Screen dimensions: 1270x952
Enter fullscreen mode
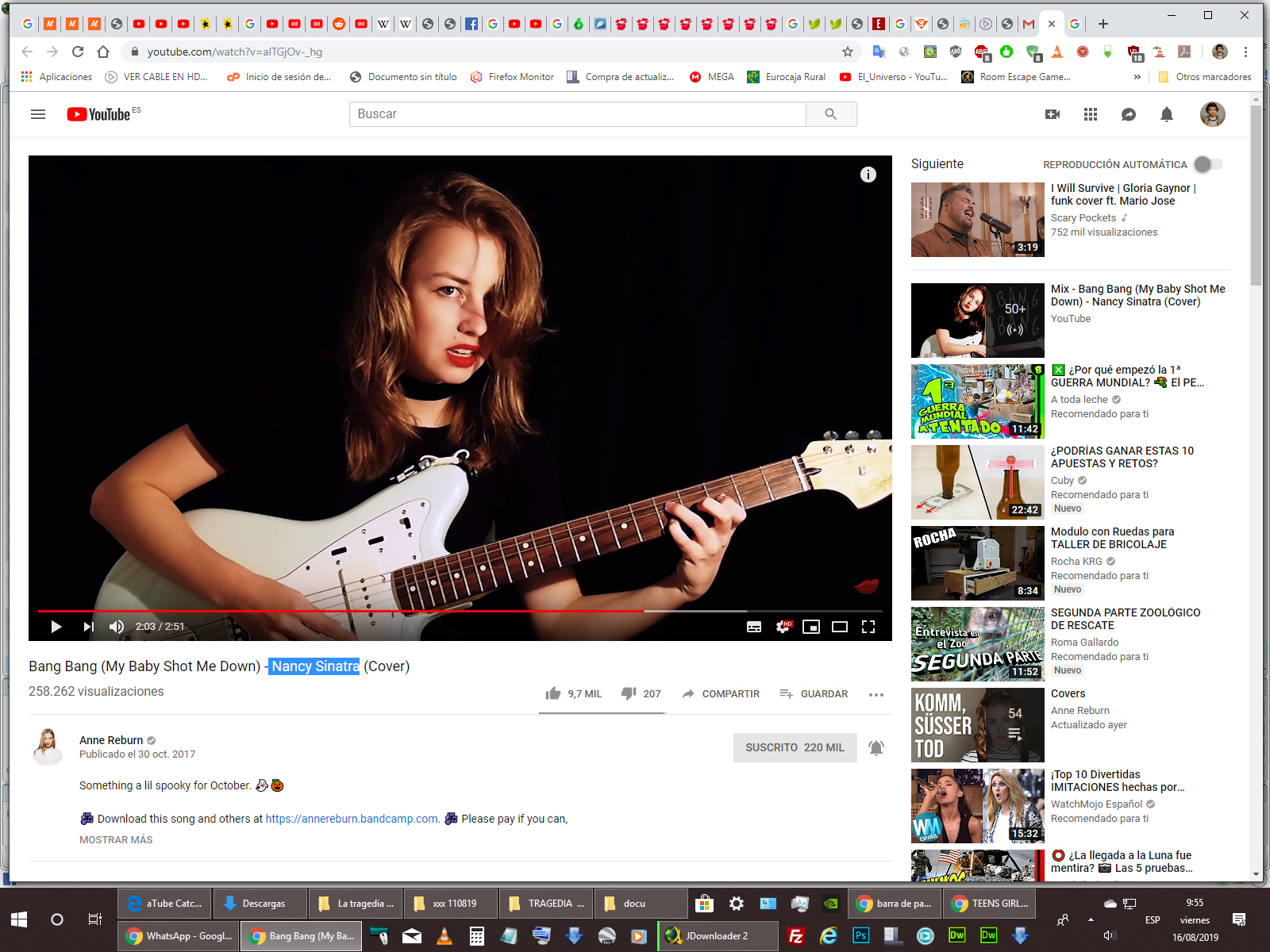(868, 627)
